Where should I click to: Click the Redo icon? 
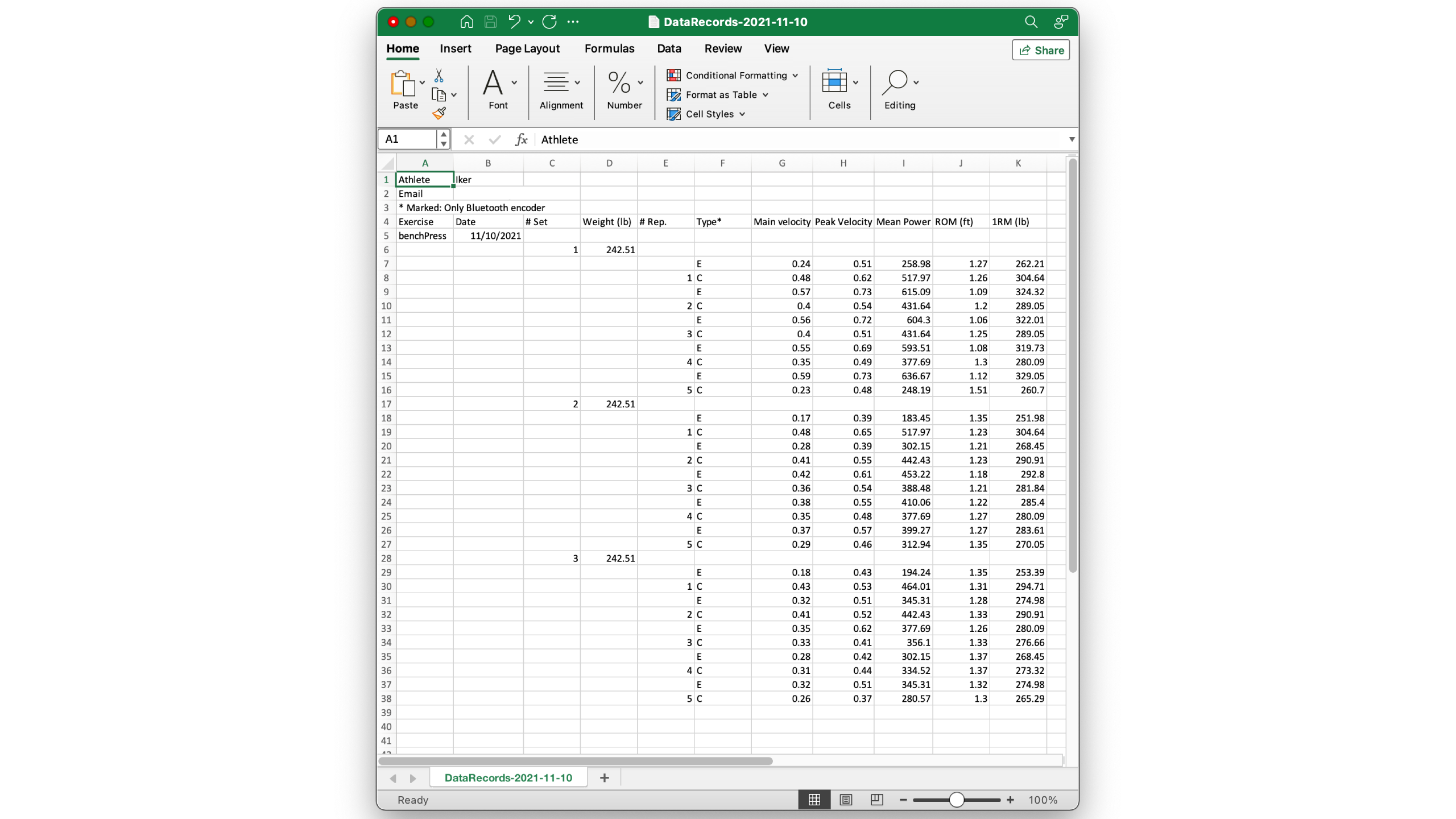[x=549, y=22]
